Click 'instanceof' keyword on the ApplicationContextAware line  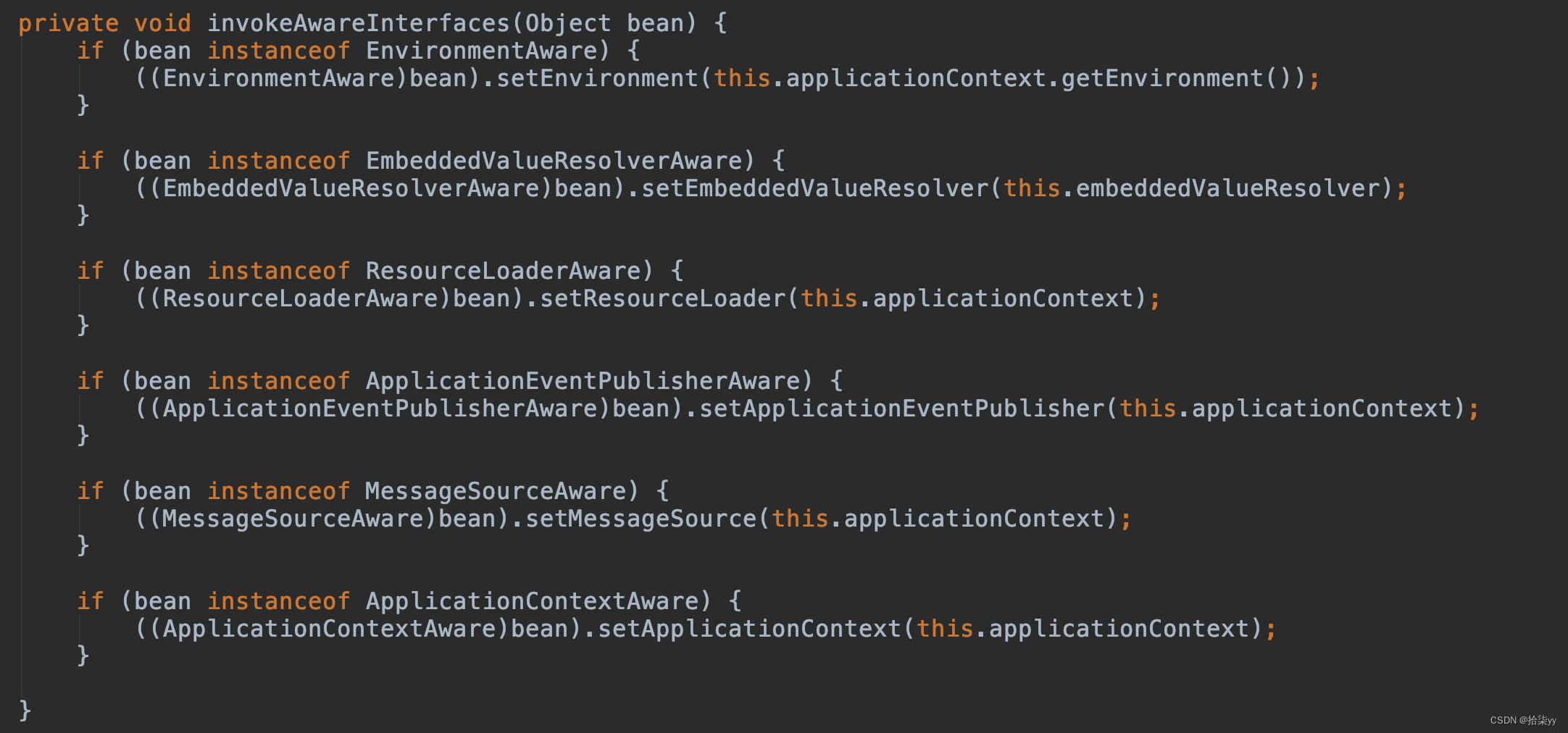(x=279, y=601)
